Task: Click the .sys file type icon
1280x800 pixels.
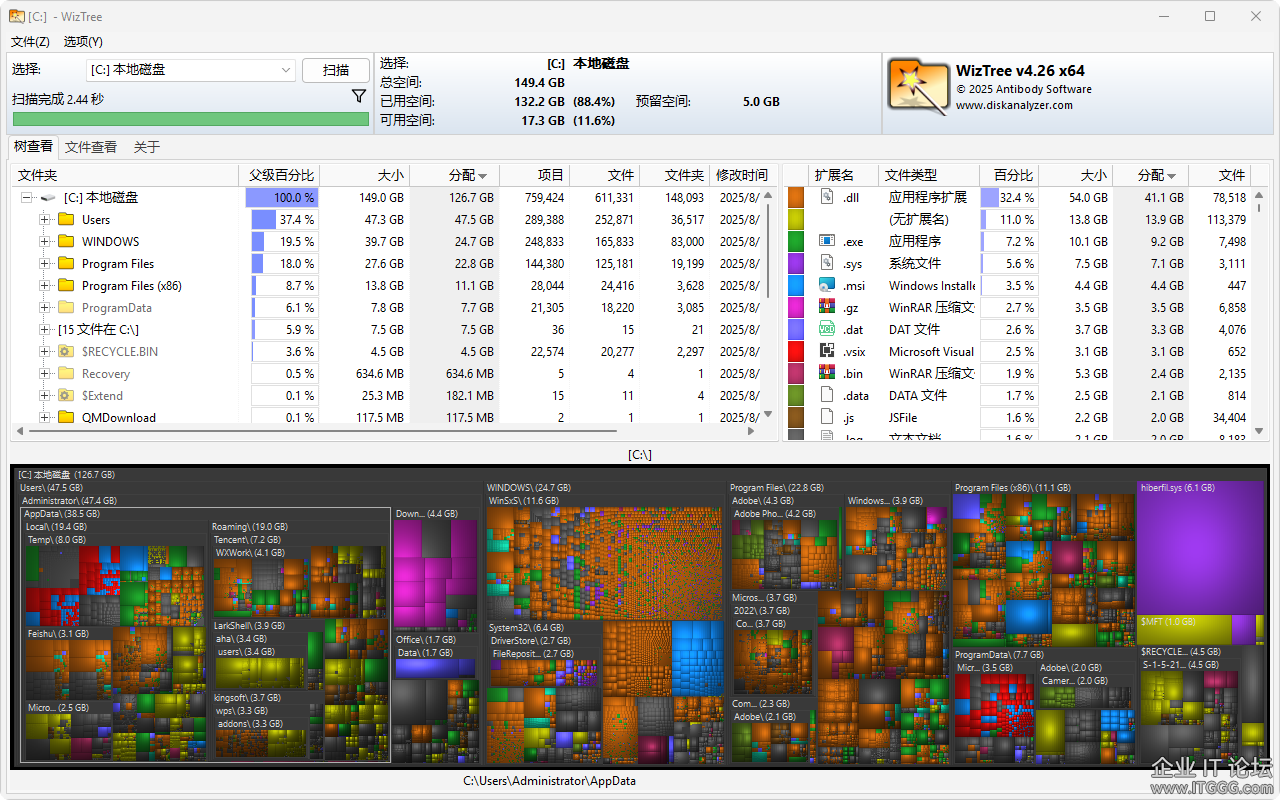Action: tap(827, 263)
